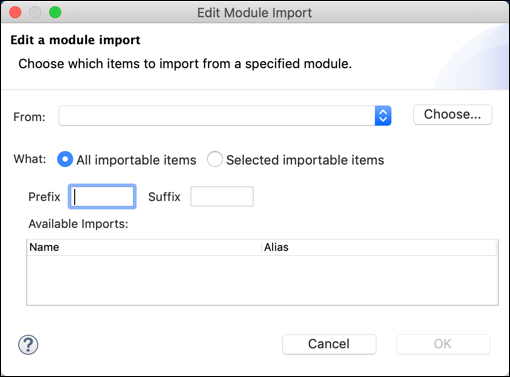Viewport: 510px width, 377px height.
Task: Select Selected importable items radio button
Action: (x=215, y=159)
